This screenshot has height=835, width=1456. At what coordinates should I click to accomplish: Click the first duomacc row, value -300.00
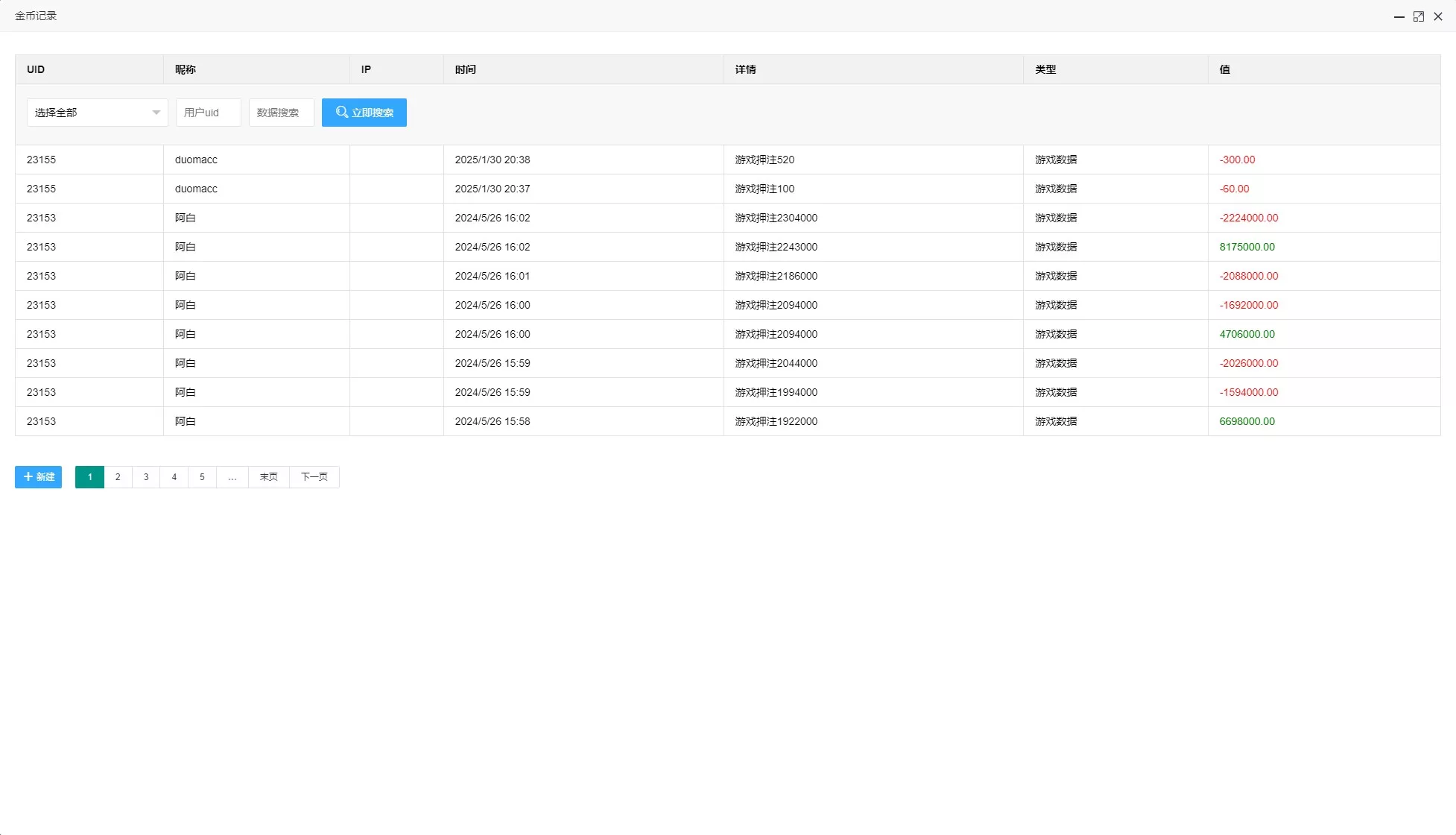(1237, 160)
